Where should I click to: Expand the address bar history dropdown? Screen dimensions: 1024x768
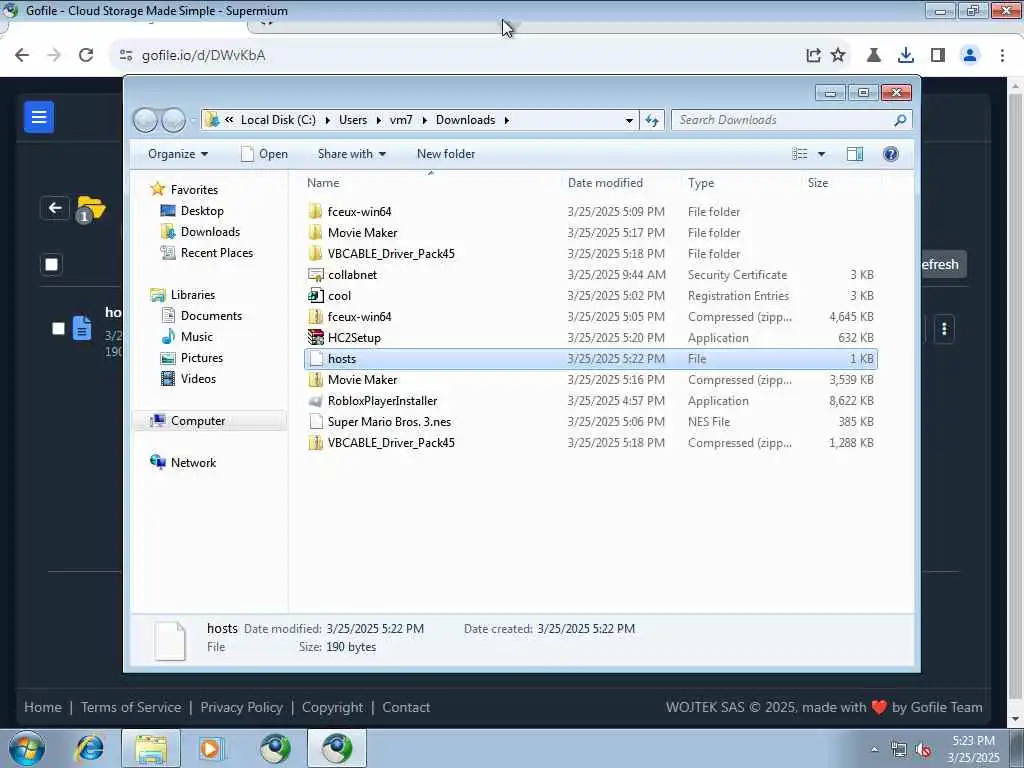tap(629, 120)
